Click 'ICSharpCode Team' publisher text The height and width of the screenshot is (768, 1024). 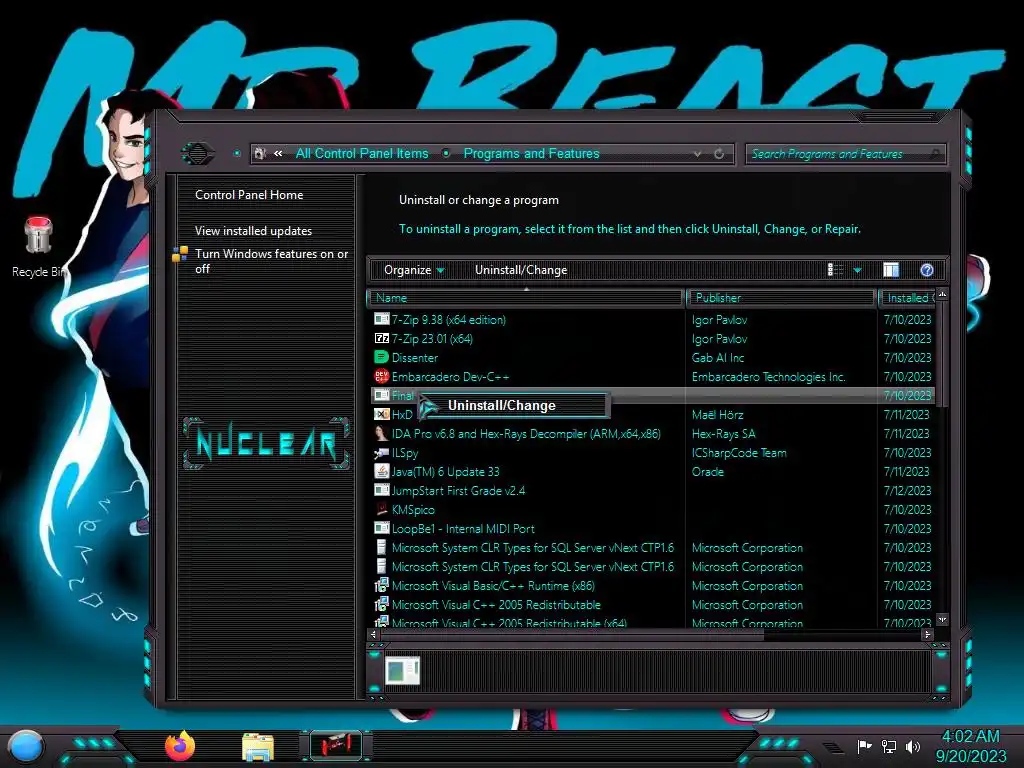(739, 453)
